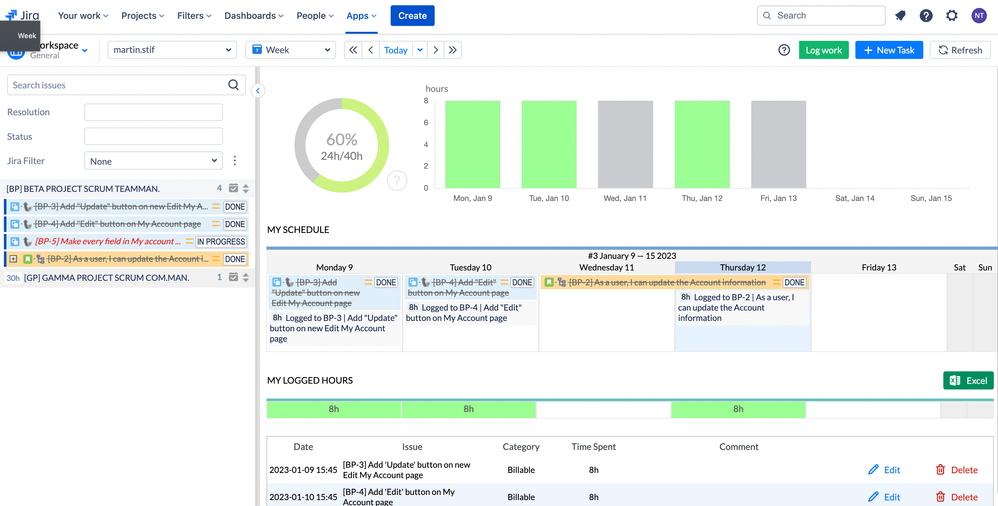The width and height of the screenshot is (998, 506).
Task: Toggle checkbox icon on BETA PROJECT row
Action: (233, 188)
